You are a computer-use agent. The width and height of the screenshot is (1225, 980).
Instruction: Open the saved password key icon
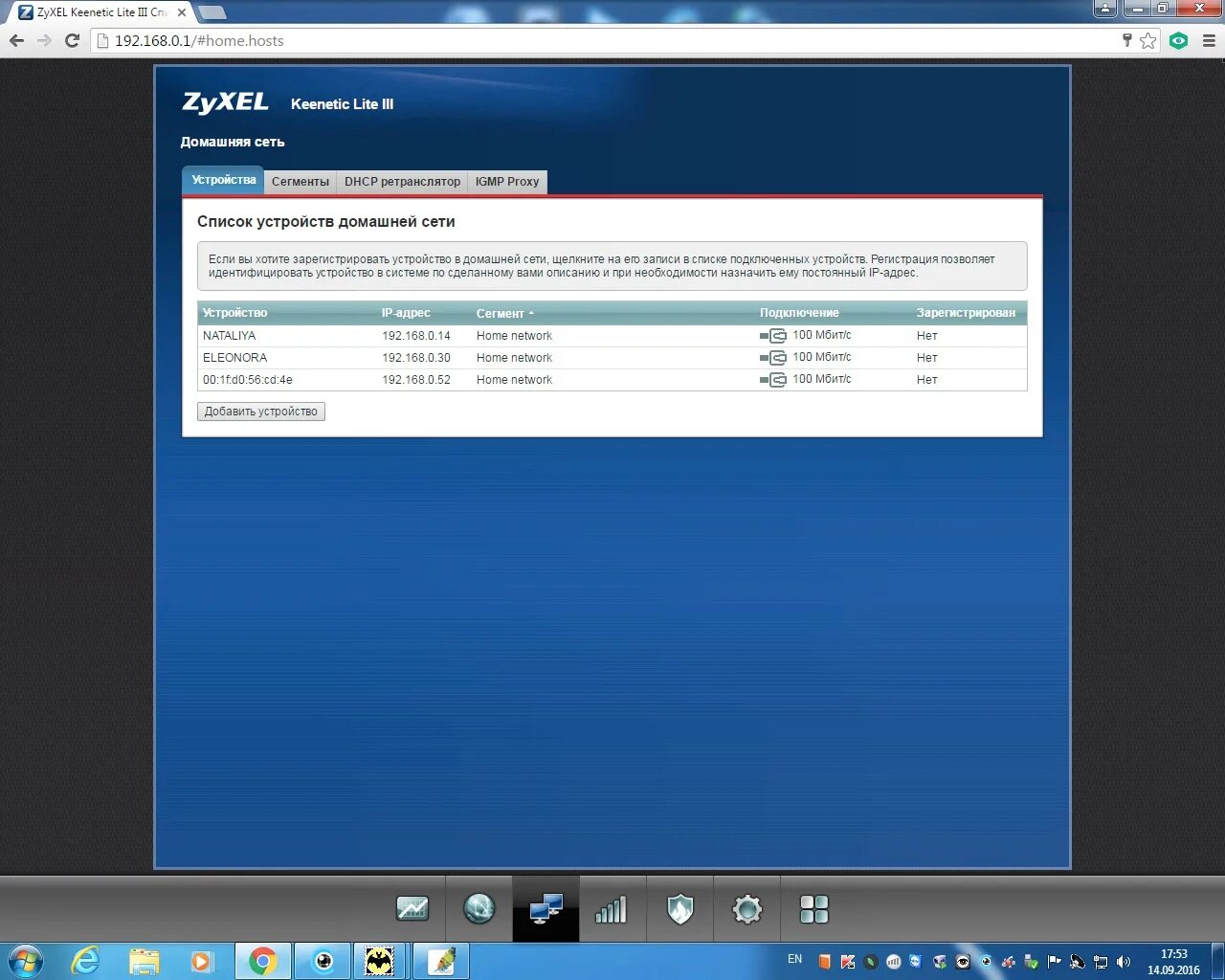click(x=1127, y=40)
